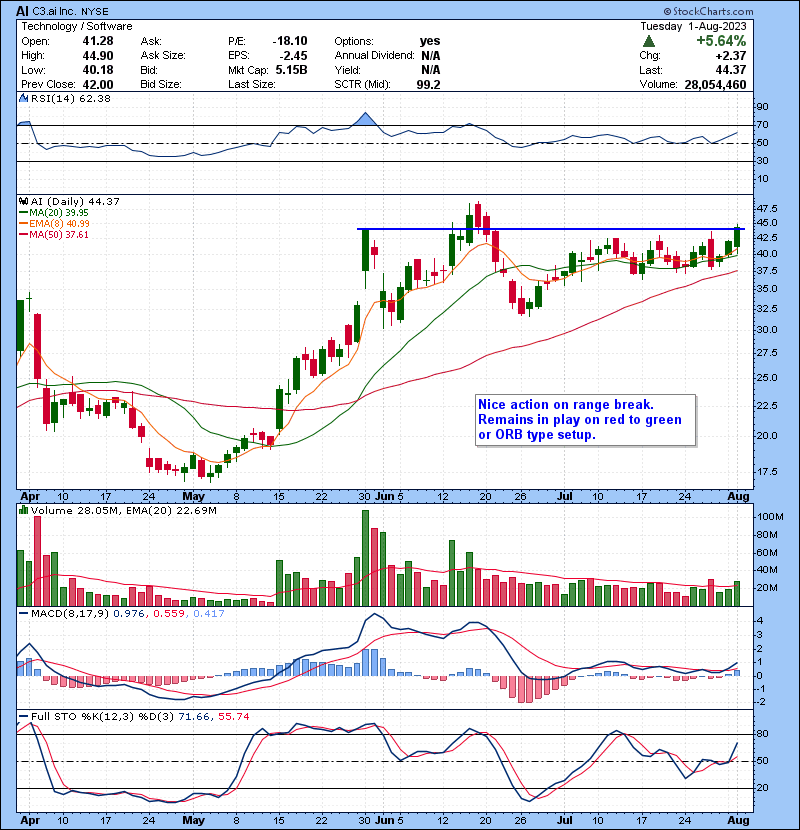Click the MACD(8,17,9) indicator label
The height and width of the screenshot is (830, 800).
(70, 613)
